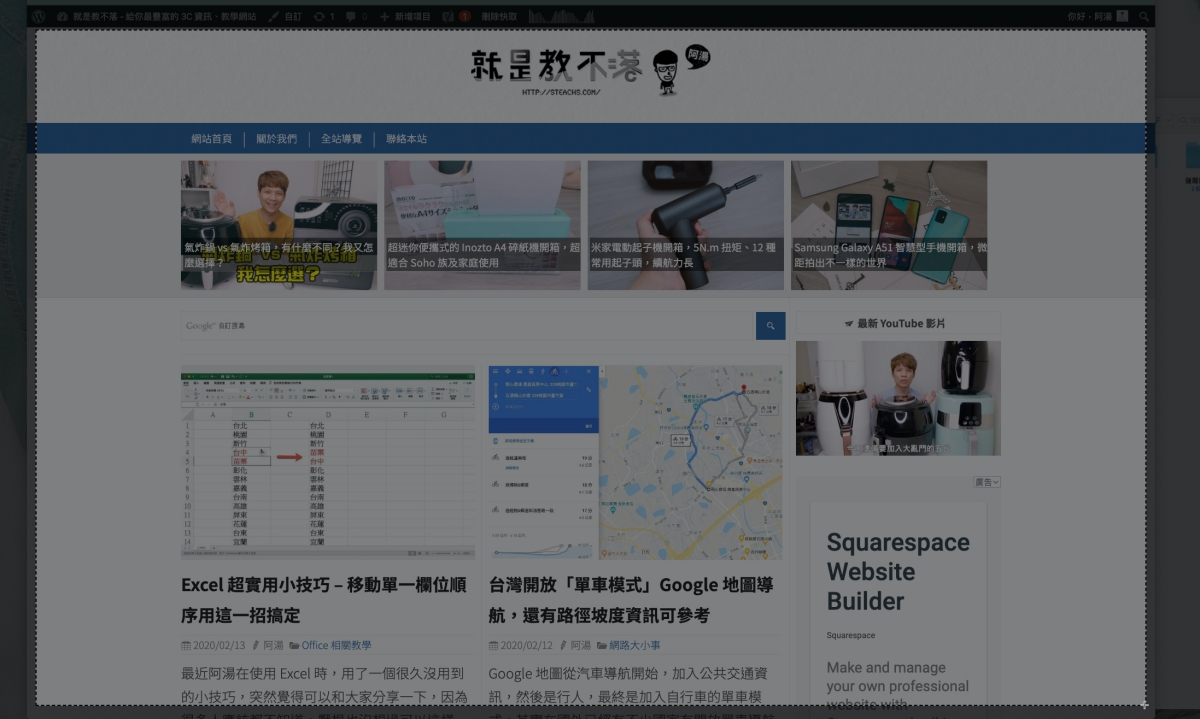Open the 廣告 ad options dropdown
Viewport: 1200px width, 719px height.
pyautogui.click(x=986, y=482)
